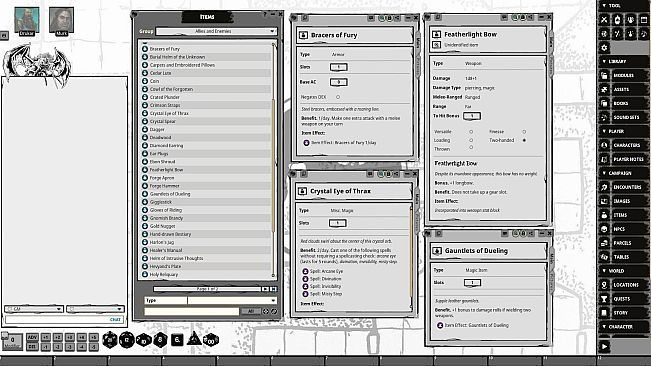Open the Images sidebar icon
The height and width of the screenshot is (366, 651).
(604, 201)
